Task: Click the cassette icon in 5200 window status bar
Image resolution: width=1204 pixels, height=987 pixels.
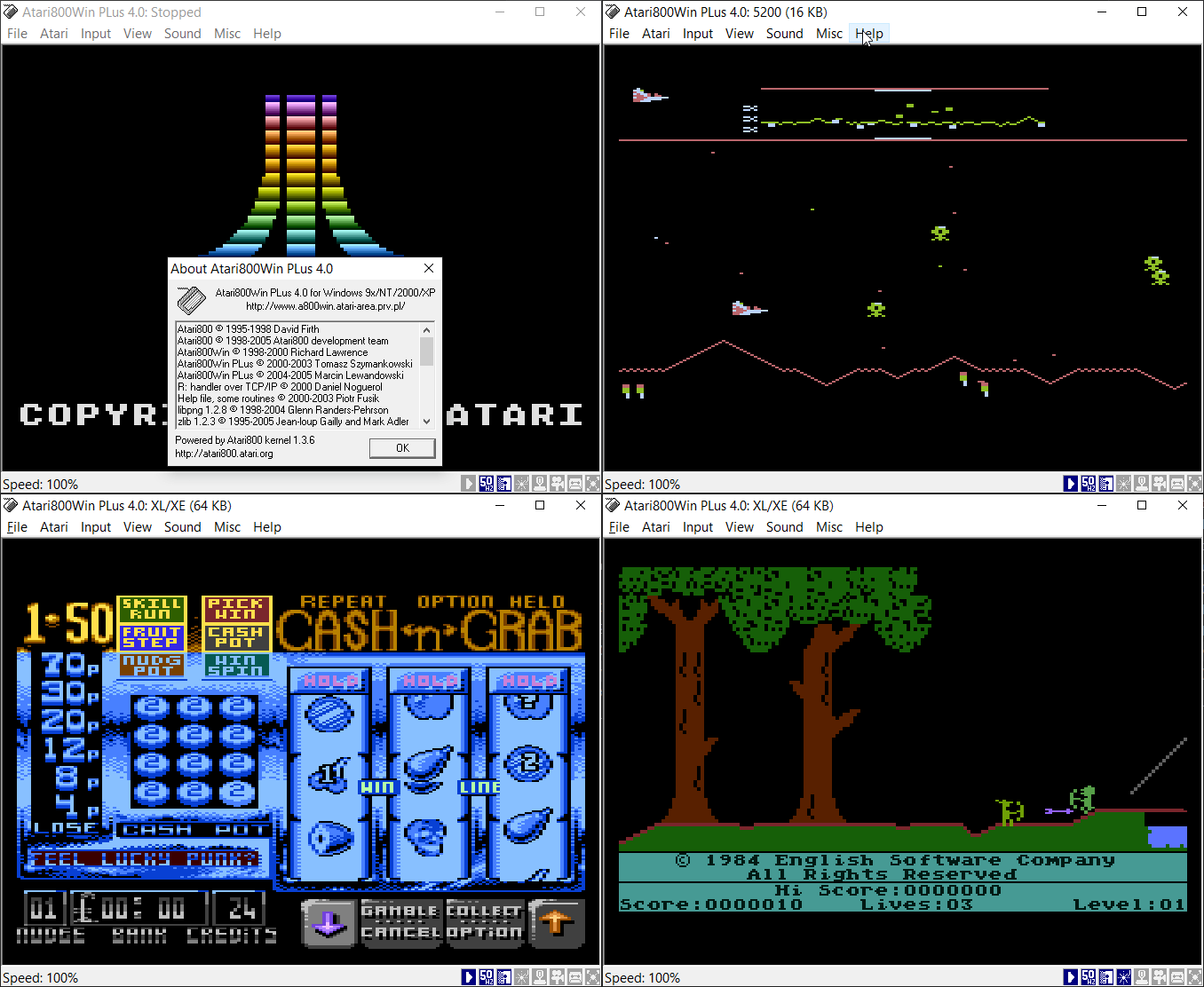Action: coord(1177,484)
